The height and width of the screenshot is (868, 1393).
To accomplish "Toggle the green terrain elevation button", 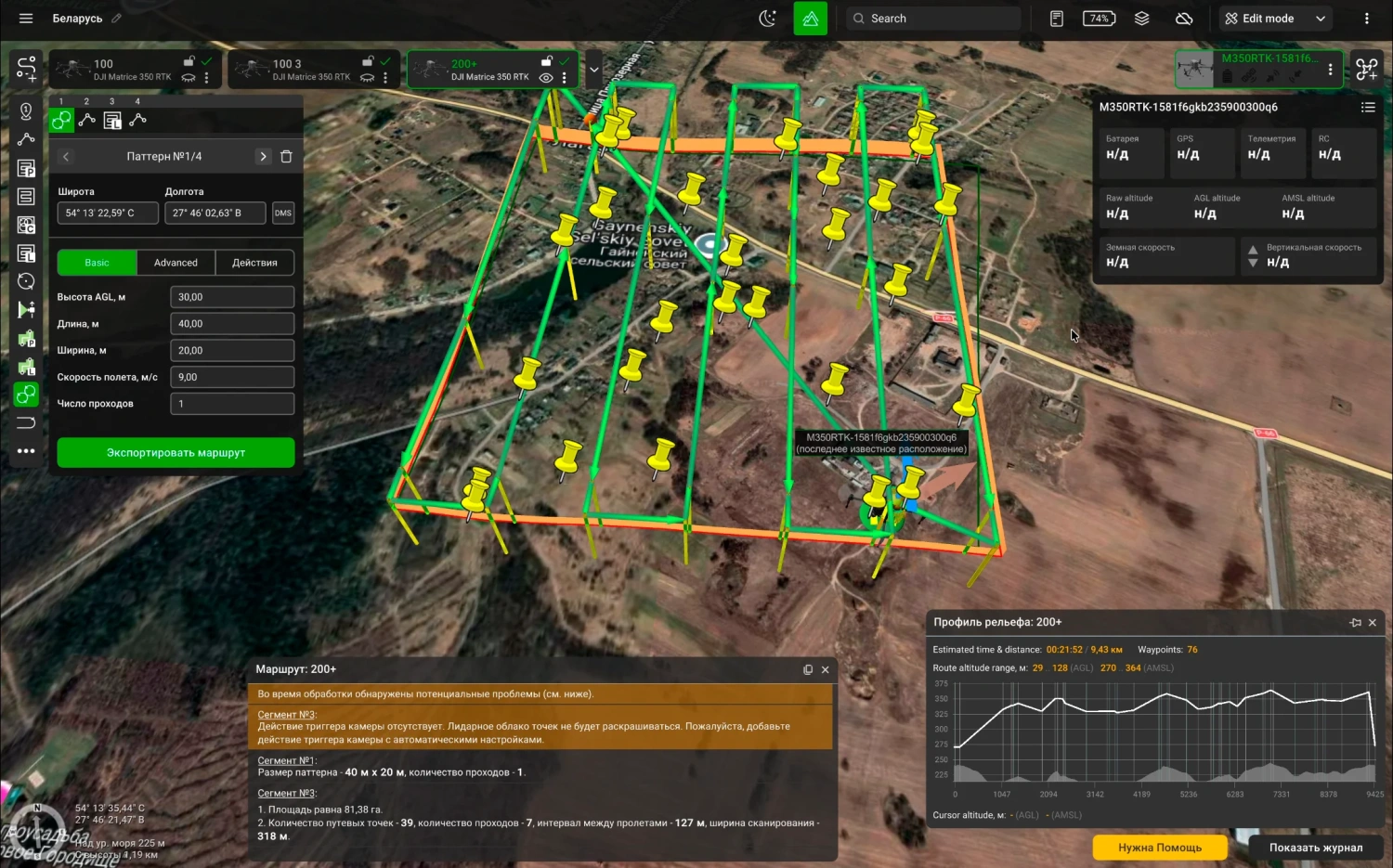I will 810,19.
